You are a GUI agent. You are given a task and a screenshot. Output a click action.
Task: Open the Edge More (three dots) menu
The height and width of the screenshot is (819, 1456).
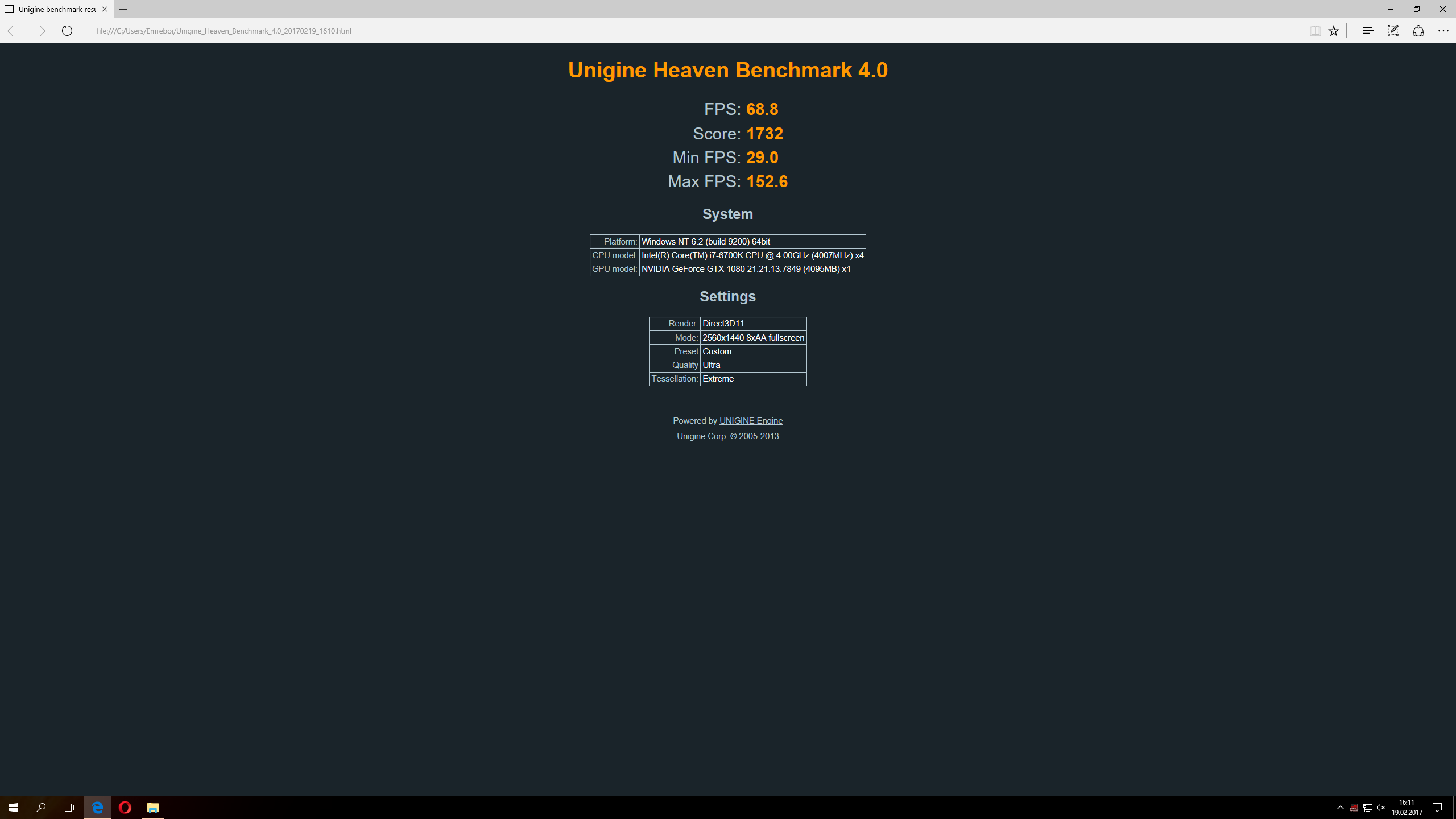click(x=1443, y=31)
